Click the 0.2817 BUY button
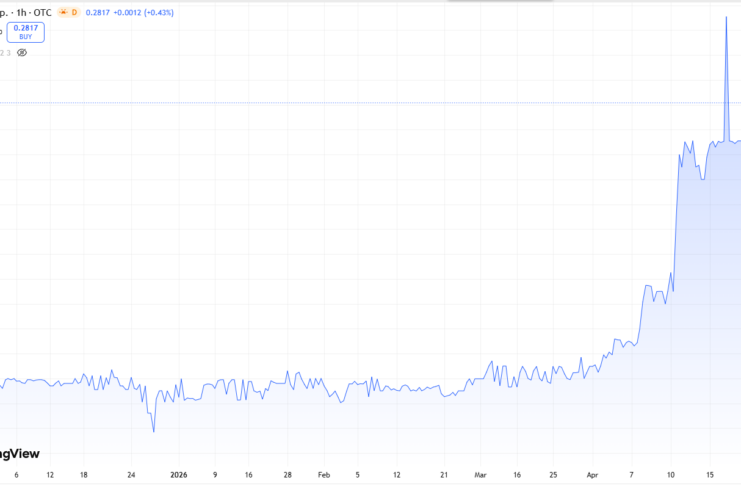Viewport: 741px width, 486px height. click(x=25, y=32)
